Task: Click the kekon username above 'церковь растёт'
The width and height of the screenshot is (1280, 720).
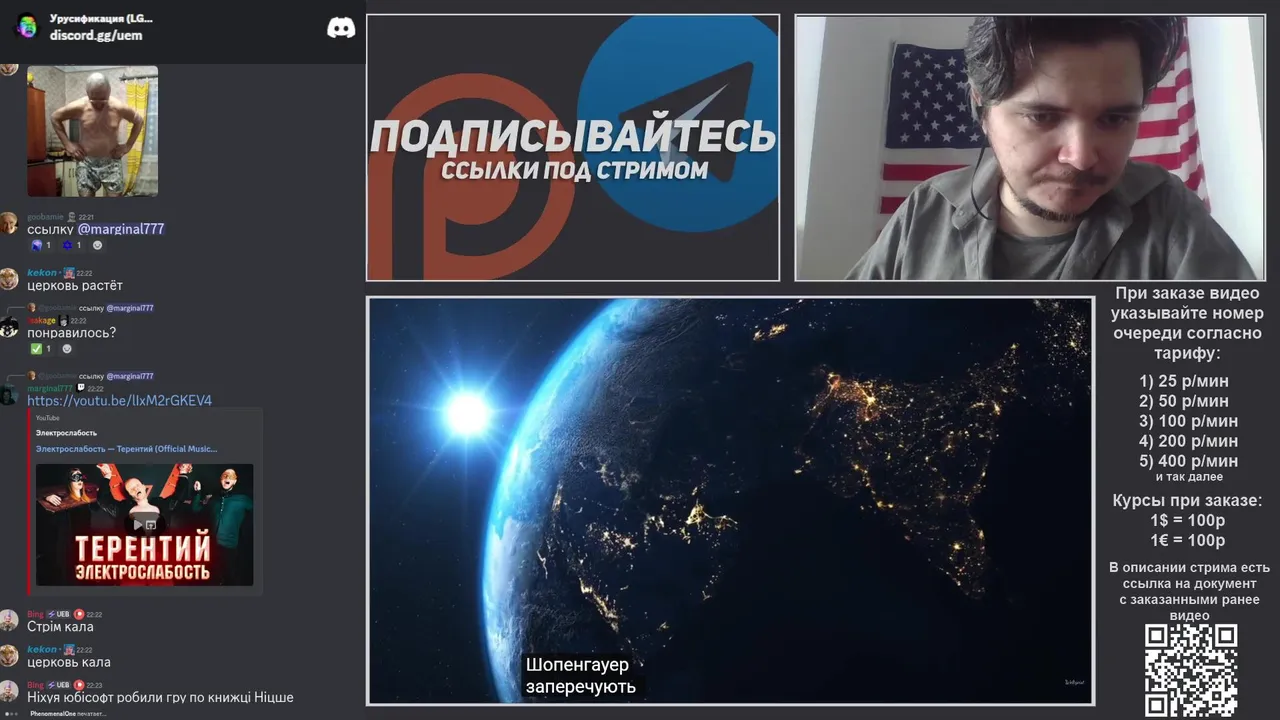Action: pos(42,272)
